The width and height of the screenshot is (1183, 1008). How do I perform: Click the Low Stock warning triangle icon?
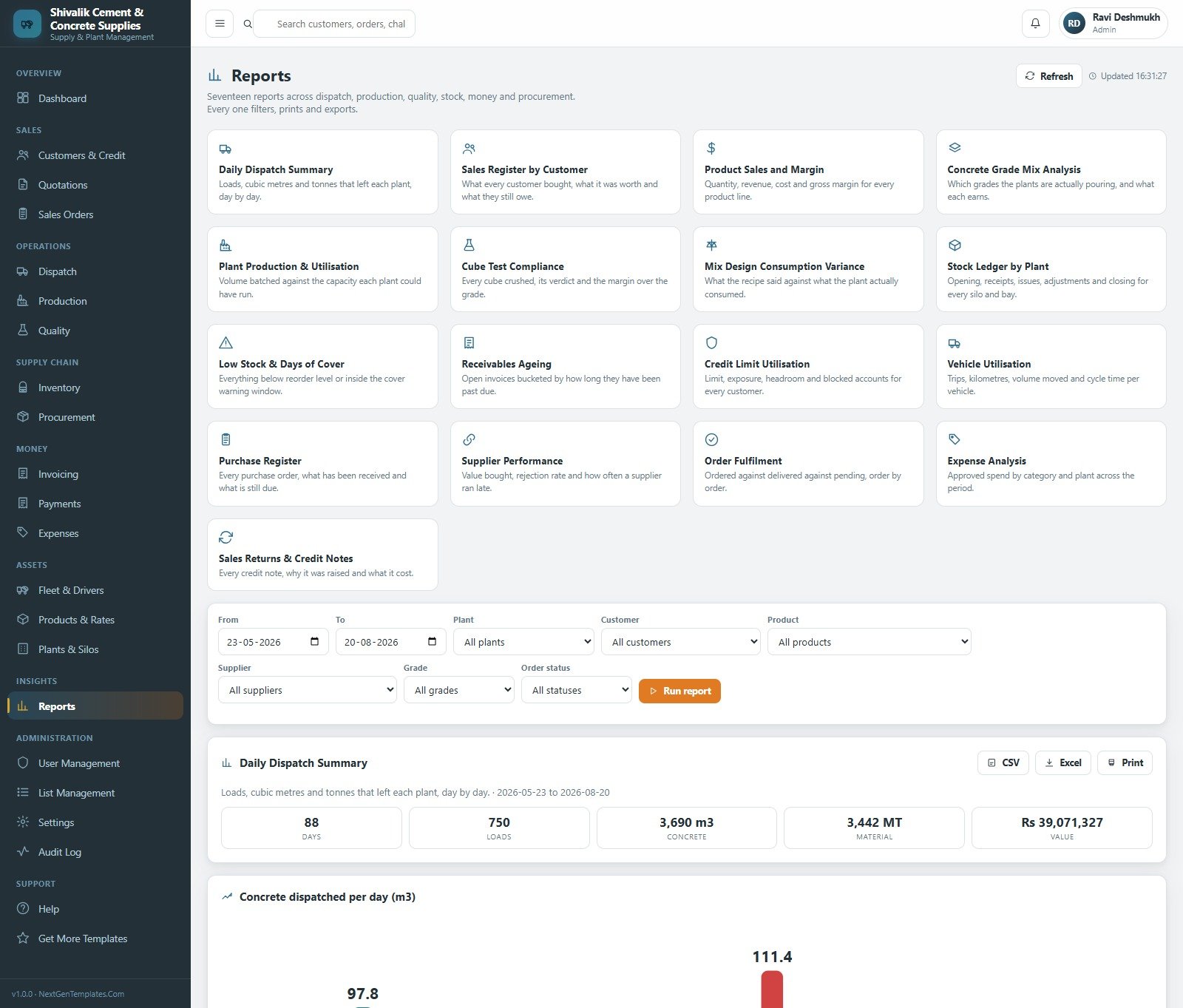pyautogui.click(x=226, y=343)
